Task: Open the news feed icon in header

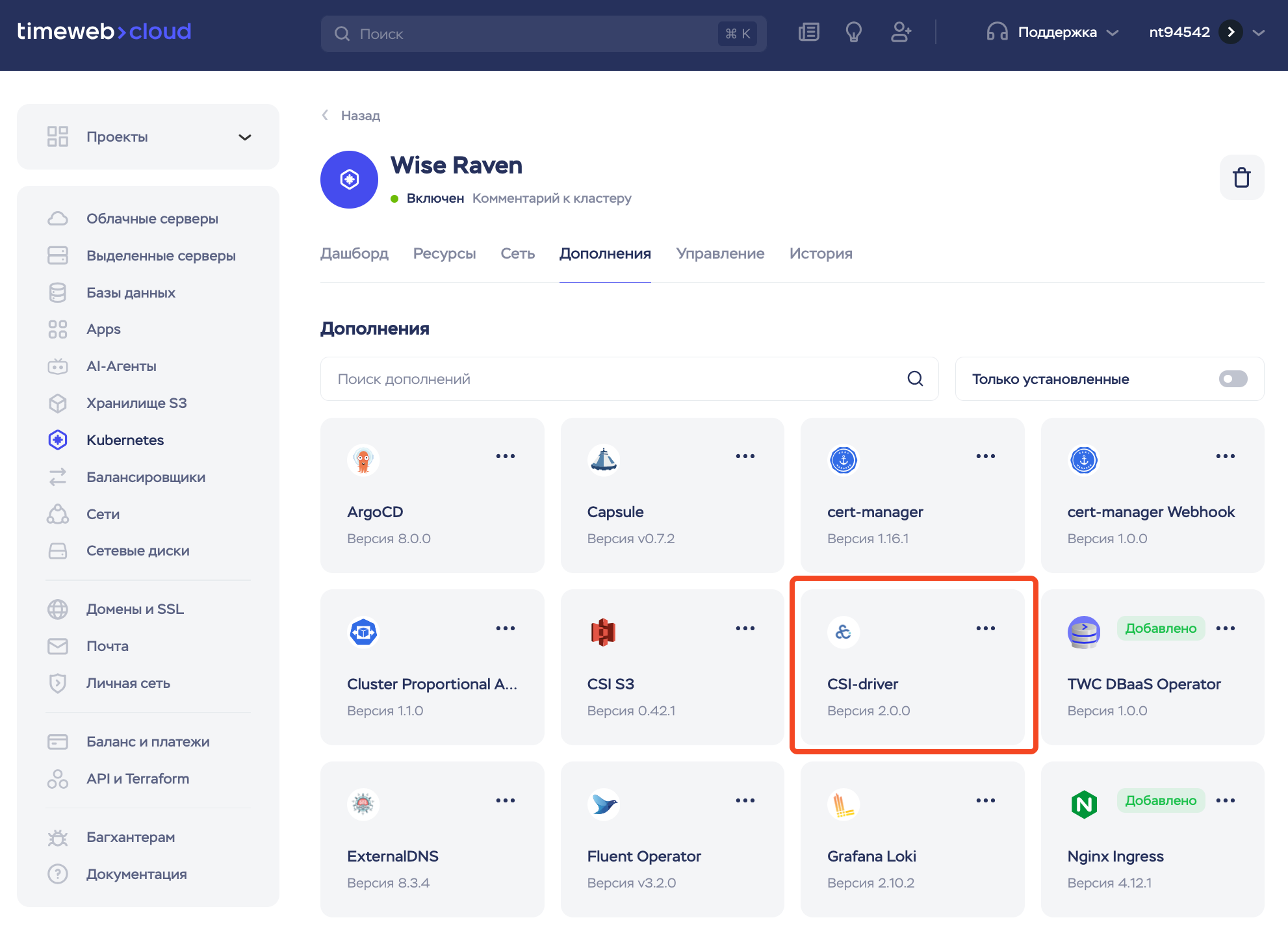Action: [x=808, y=32]
